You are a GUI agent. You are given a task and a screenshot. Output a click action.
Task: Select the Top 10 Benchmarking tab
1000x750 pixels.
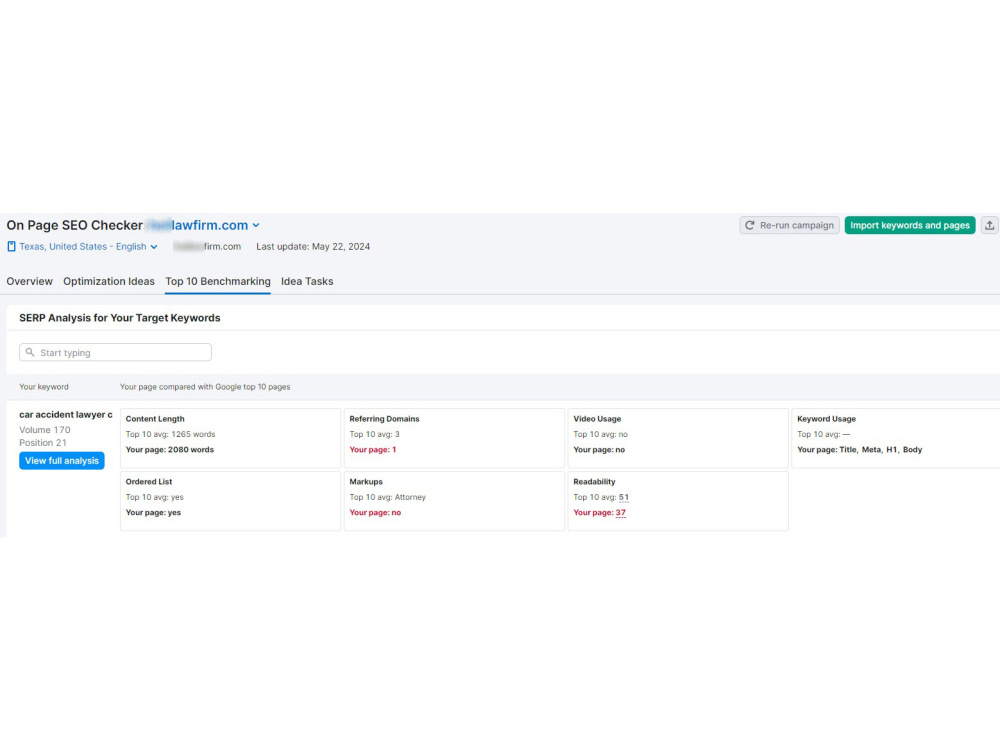[x=217, y=281]
